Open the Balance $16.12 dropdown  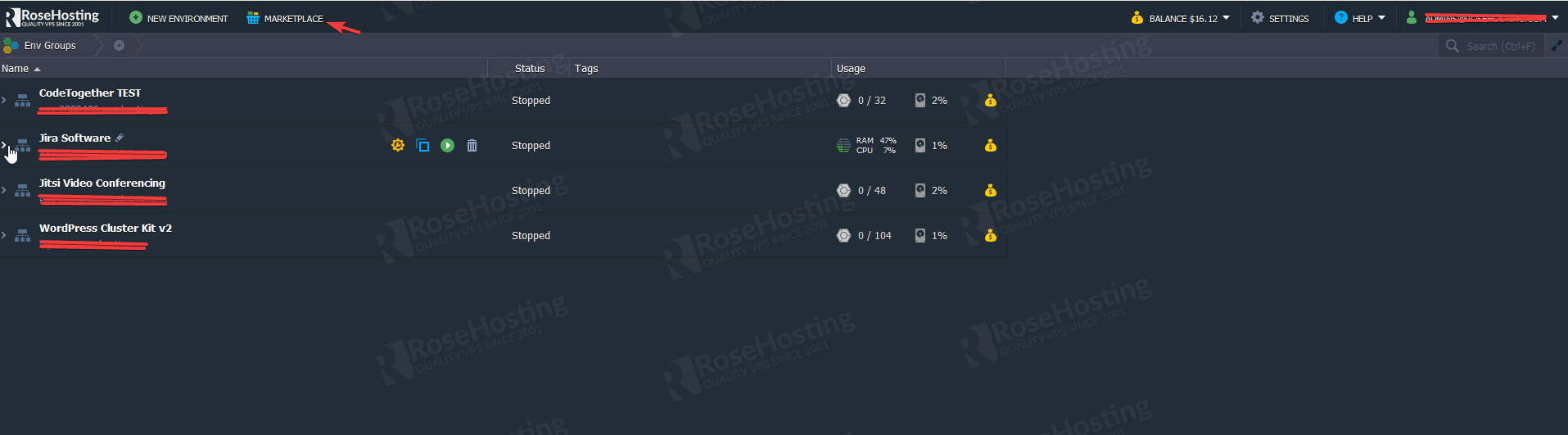coord(1180,18)
